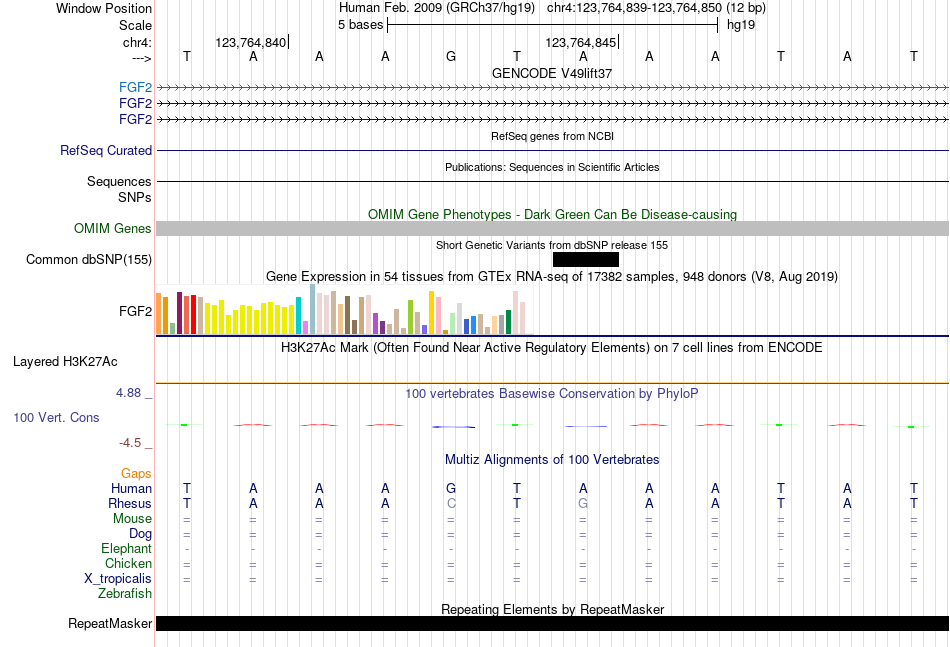Select the Scale label in the left margin

(135, 25)
